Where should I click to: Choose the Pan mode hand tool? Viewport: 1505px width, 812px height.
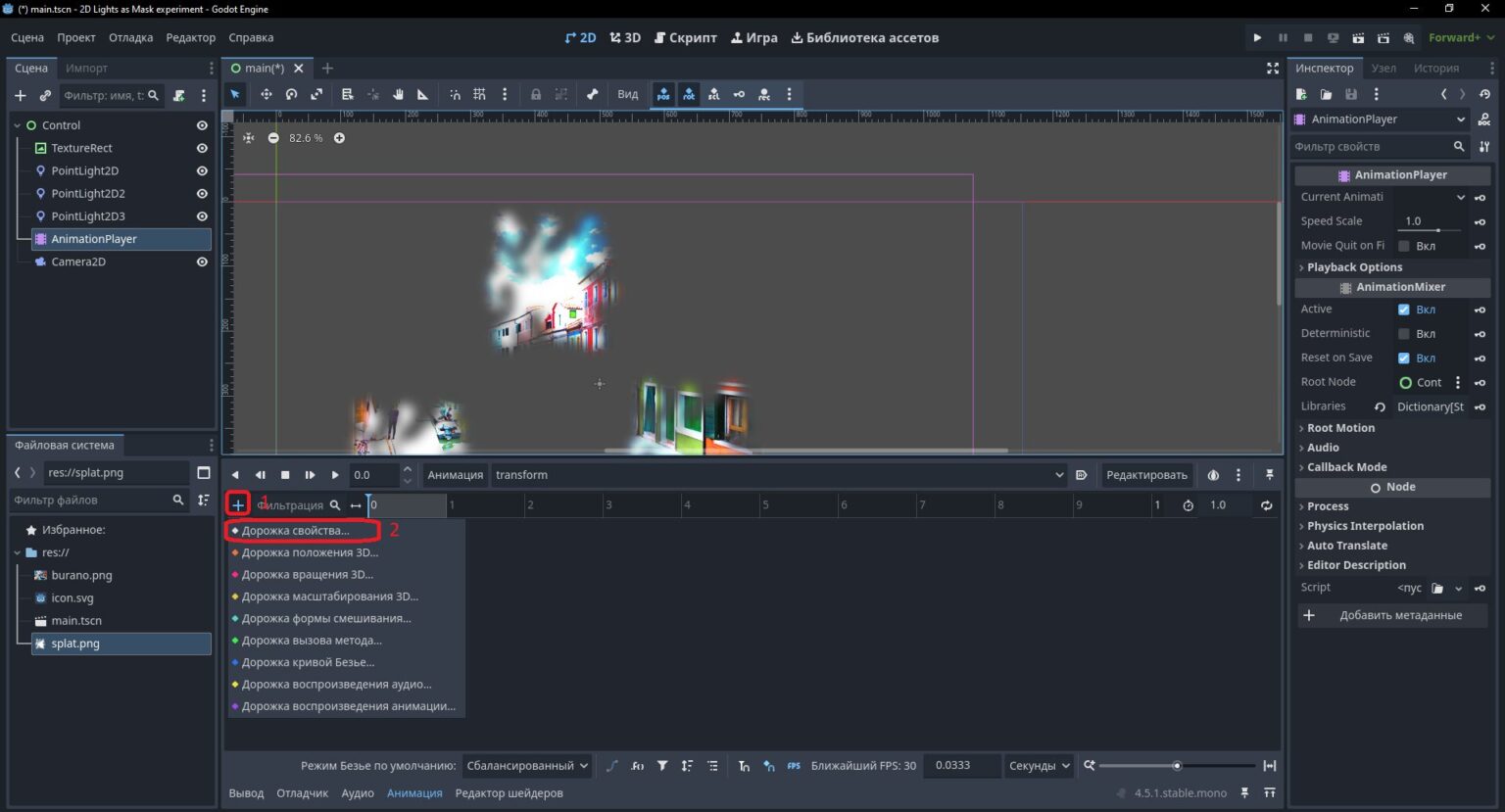(x=398, y=94)
